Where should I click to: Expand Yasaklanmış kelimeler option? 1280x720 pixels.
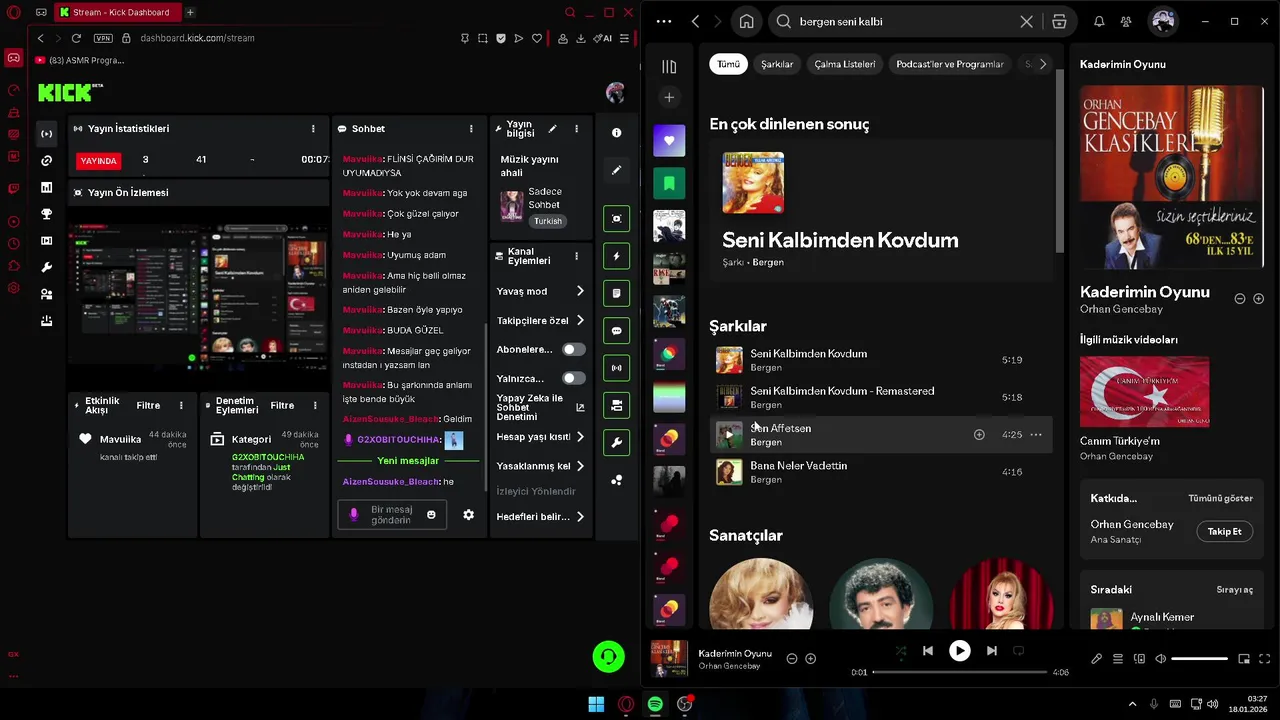tap(540, 466)
